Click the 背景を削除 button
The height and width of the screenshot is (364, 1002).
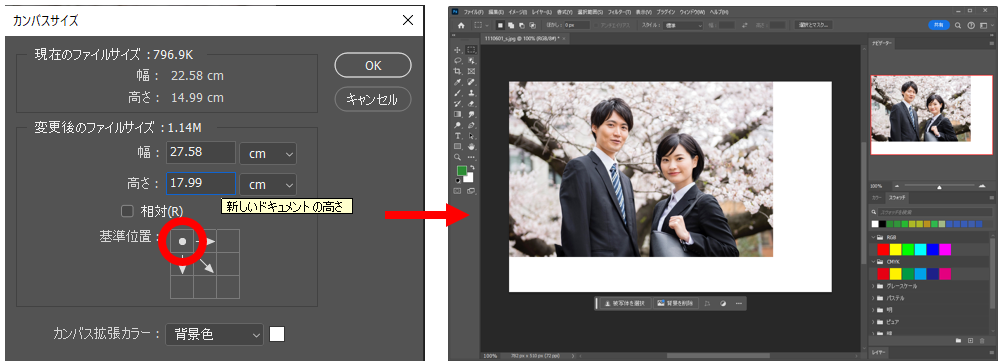point(676,303)
